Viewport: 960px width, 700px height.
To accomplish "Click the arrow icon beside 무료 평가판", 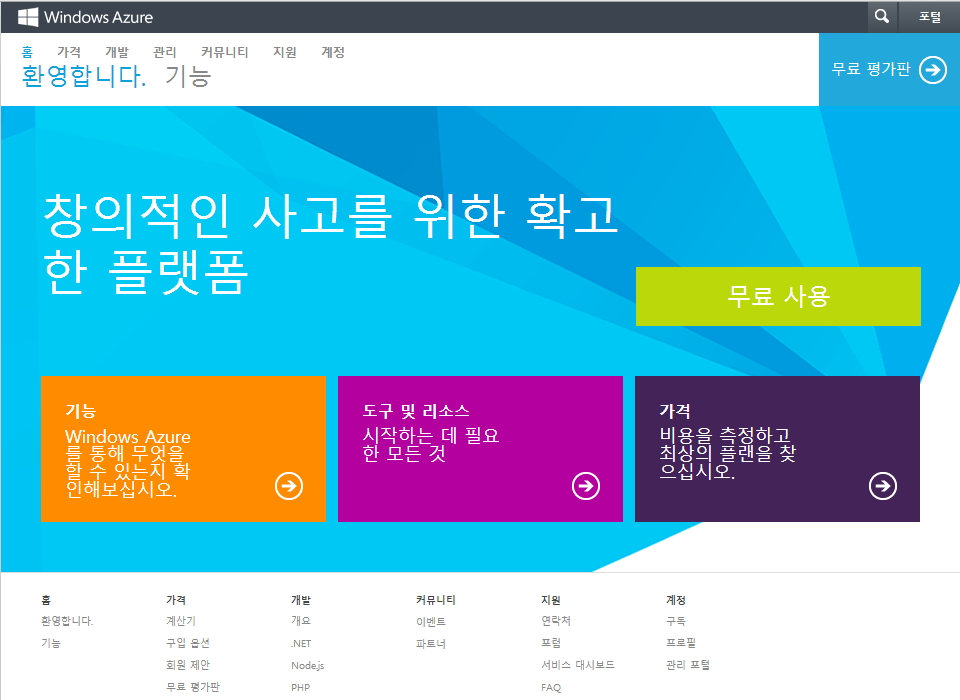I will pos(932,70).
